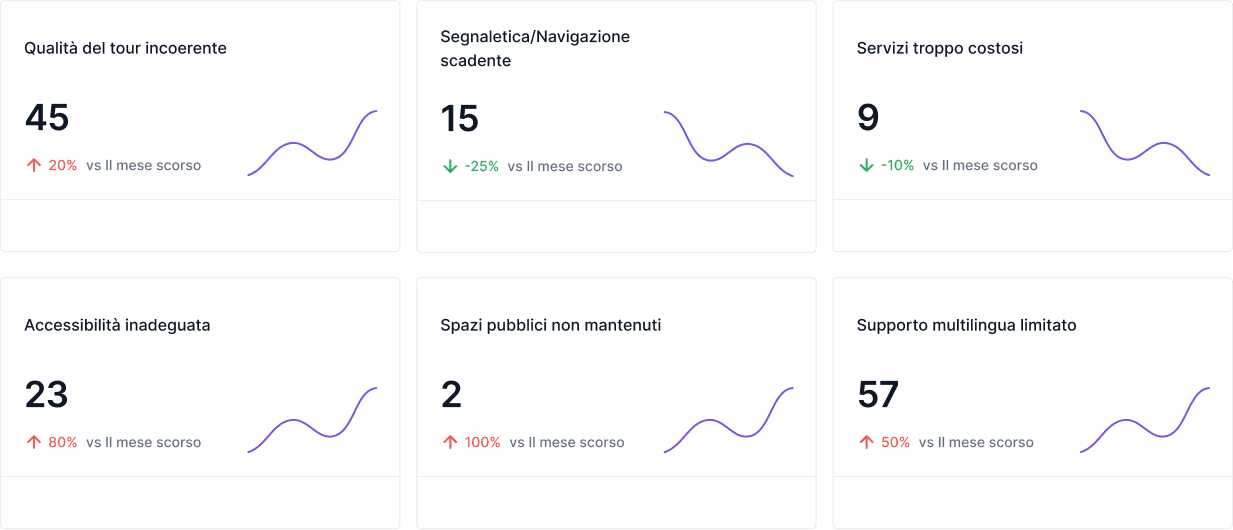Viewport: 1233px width, 530px height.
Task: Click the green down arrow beside -10%
Action: (867, 166)
